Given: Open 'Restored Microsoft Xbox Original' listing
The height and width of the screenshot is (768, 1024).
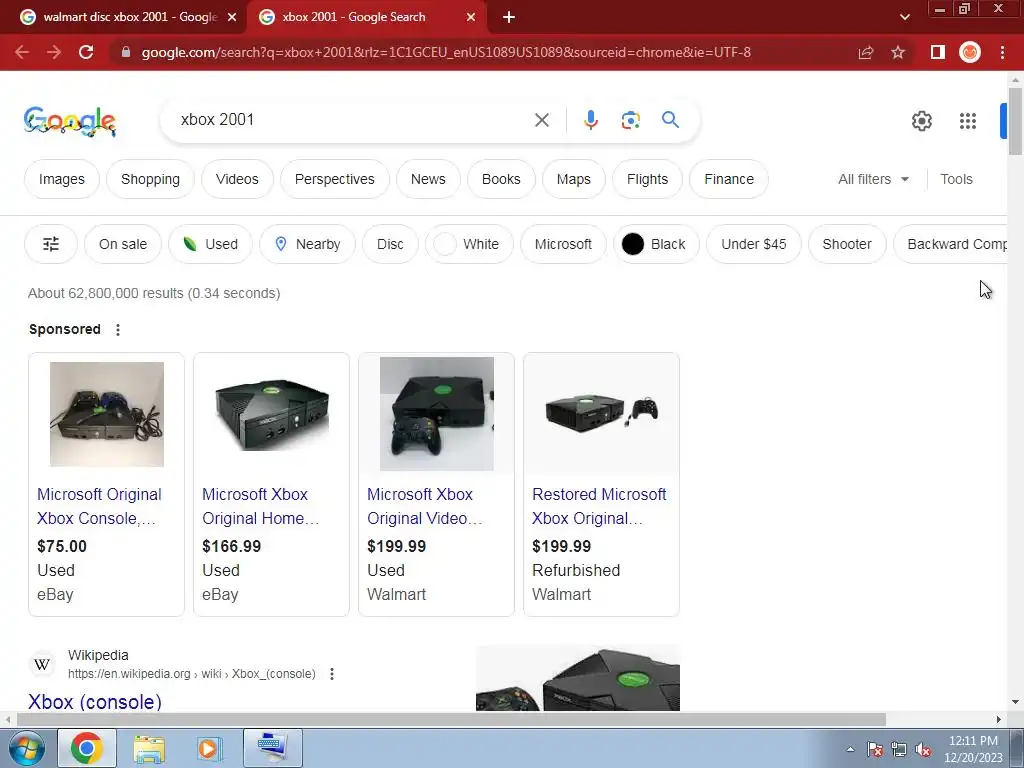Looking at the screenshot, I should coord(599,506).
